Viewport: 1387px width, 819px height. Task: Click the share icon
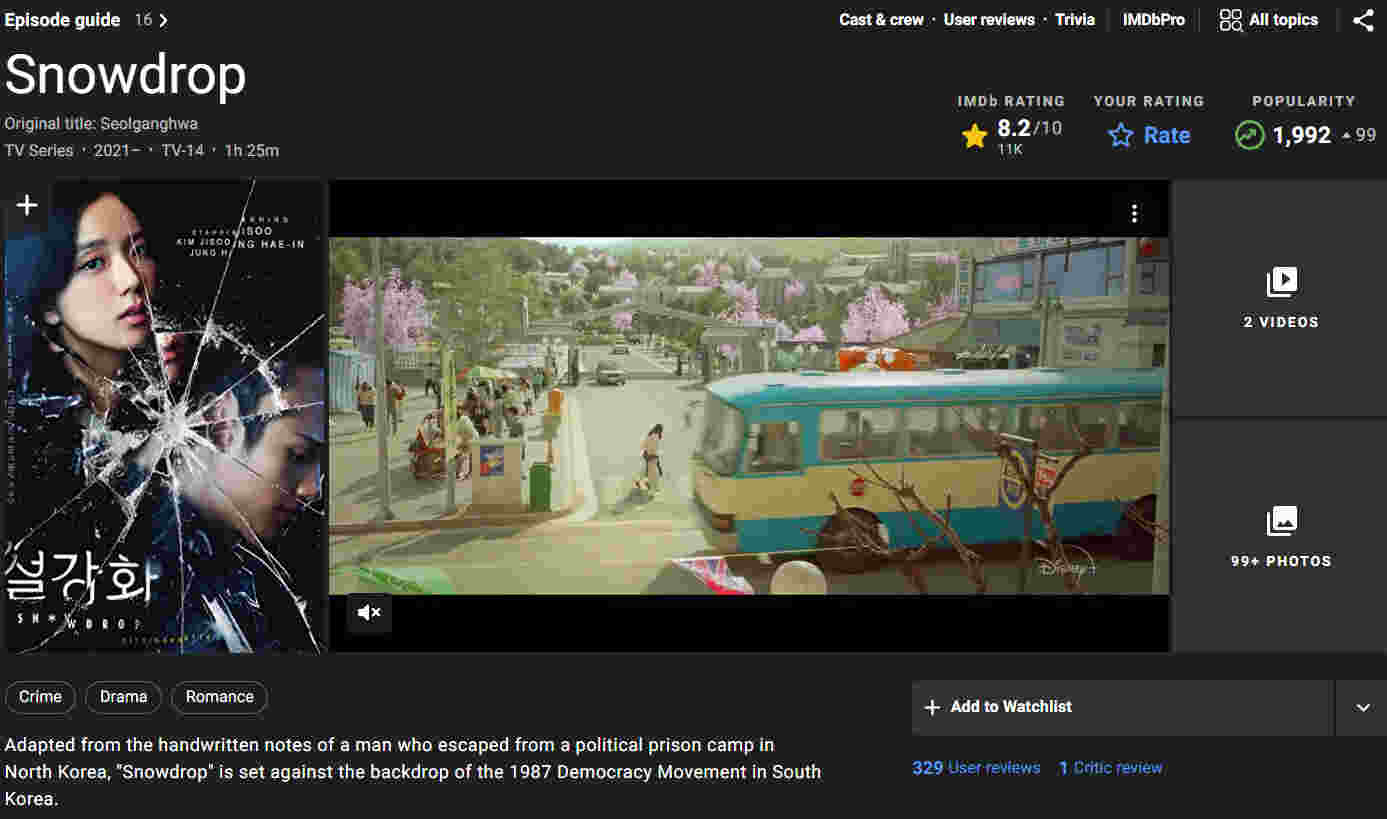pos(1364,20)
